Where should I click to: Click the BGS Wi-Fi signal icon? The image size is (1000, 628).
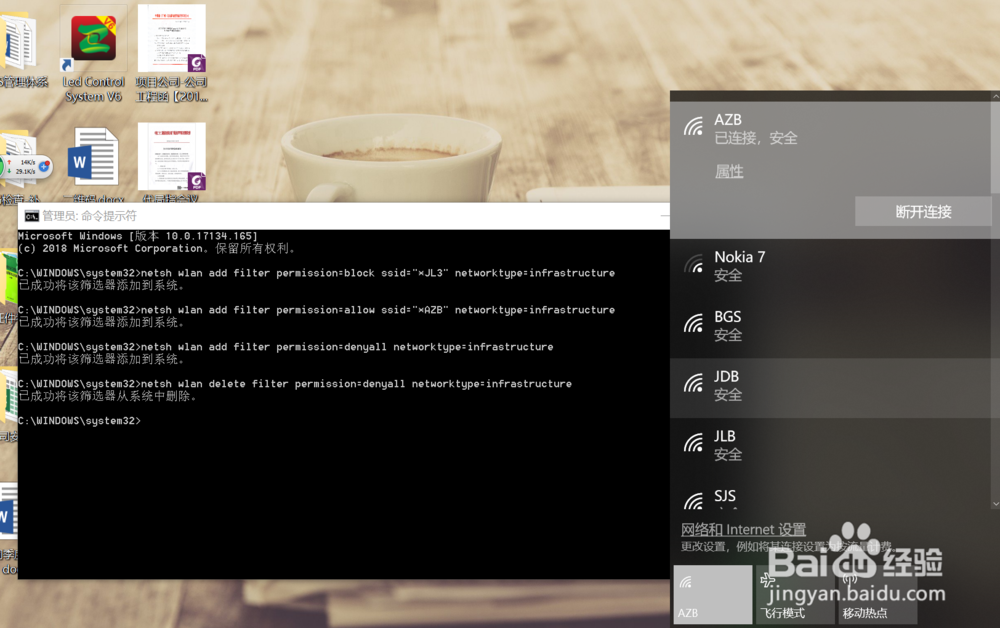693,324
